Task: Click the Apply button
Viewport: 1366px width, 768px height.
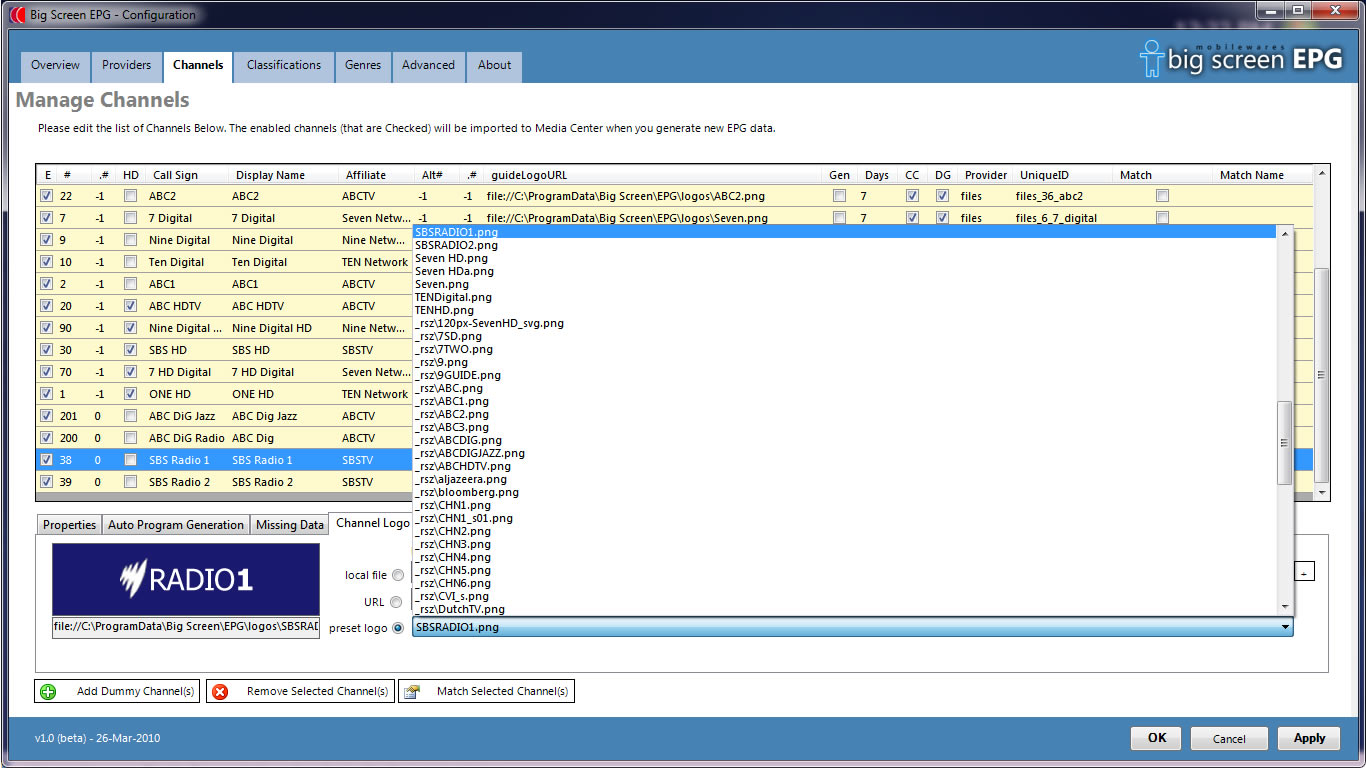Action: (x=1309, y=738)
